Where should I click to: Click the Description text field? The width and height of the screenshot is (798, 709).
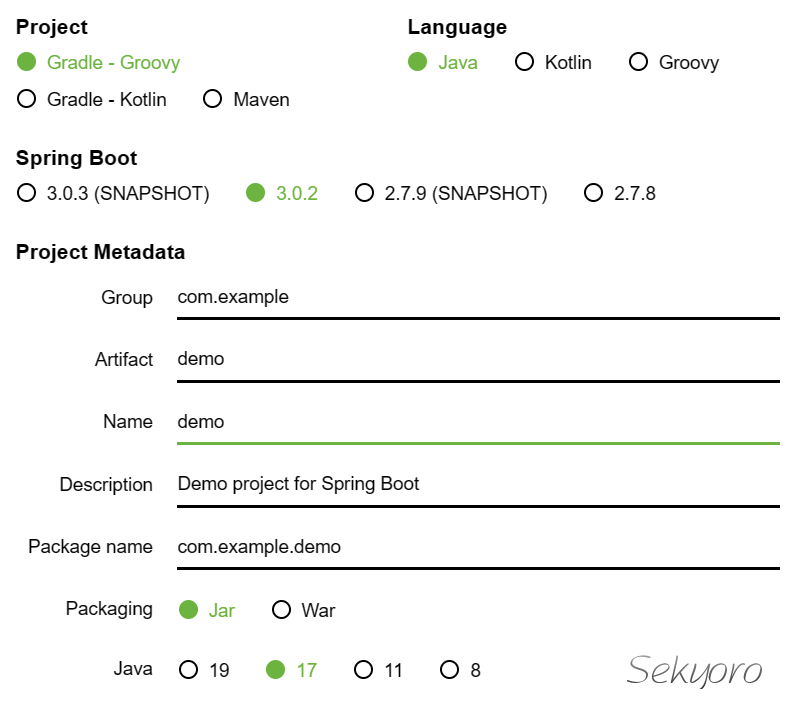pyautogui.click(x=478, y=484)
